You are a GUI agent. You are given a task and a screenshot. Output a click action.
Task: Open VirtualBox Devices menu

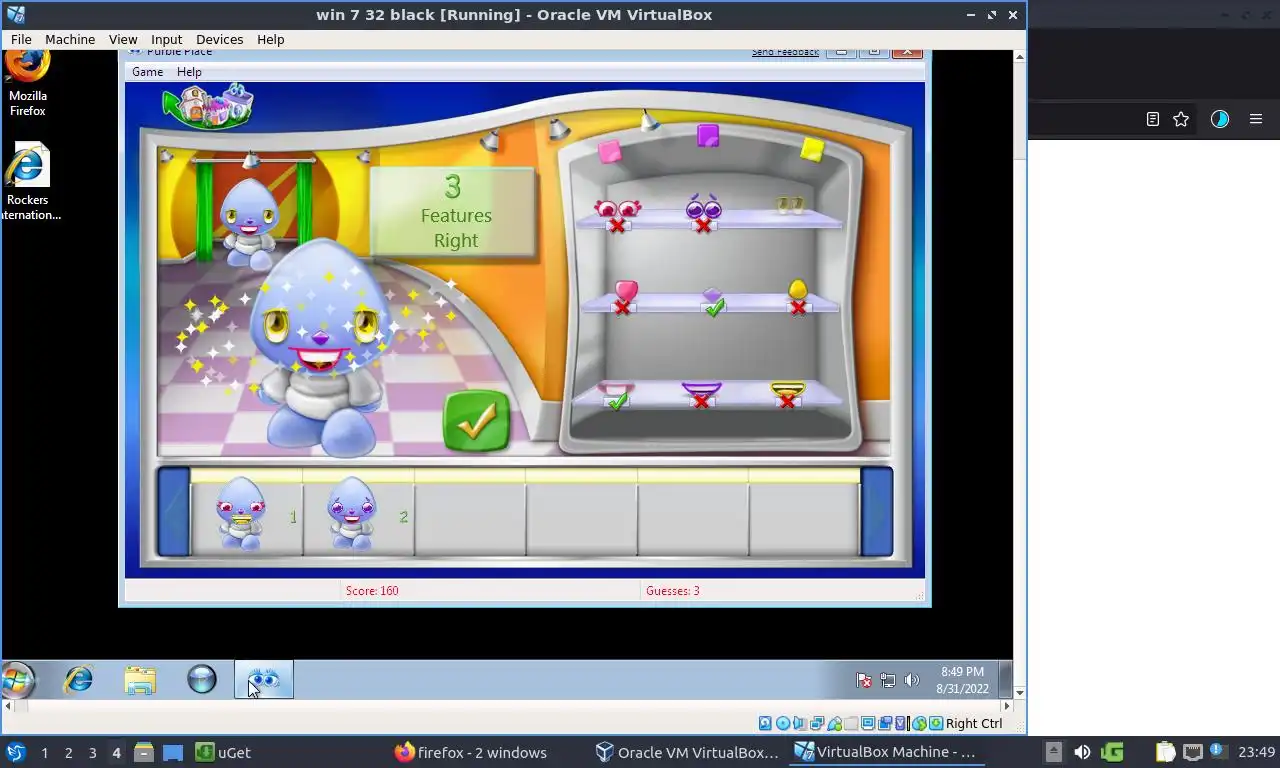click(x=219, y=39)
